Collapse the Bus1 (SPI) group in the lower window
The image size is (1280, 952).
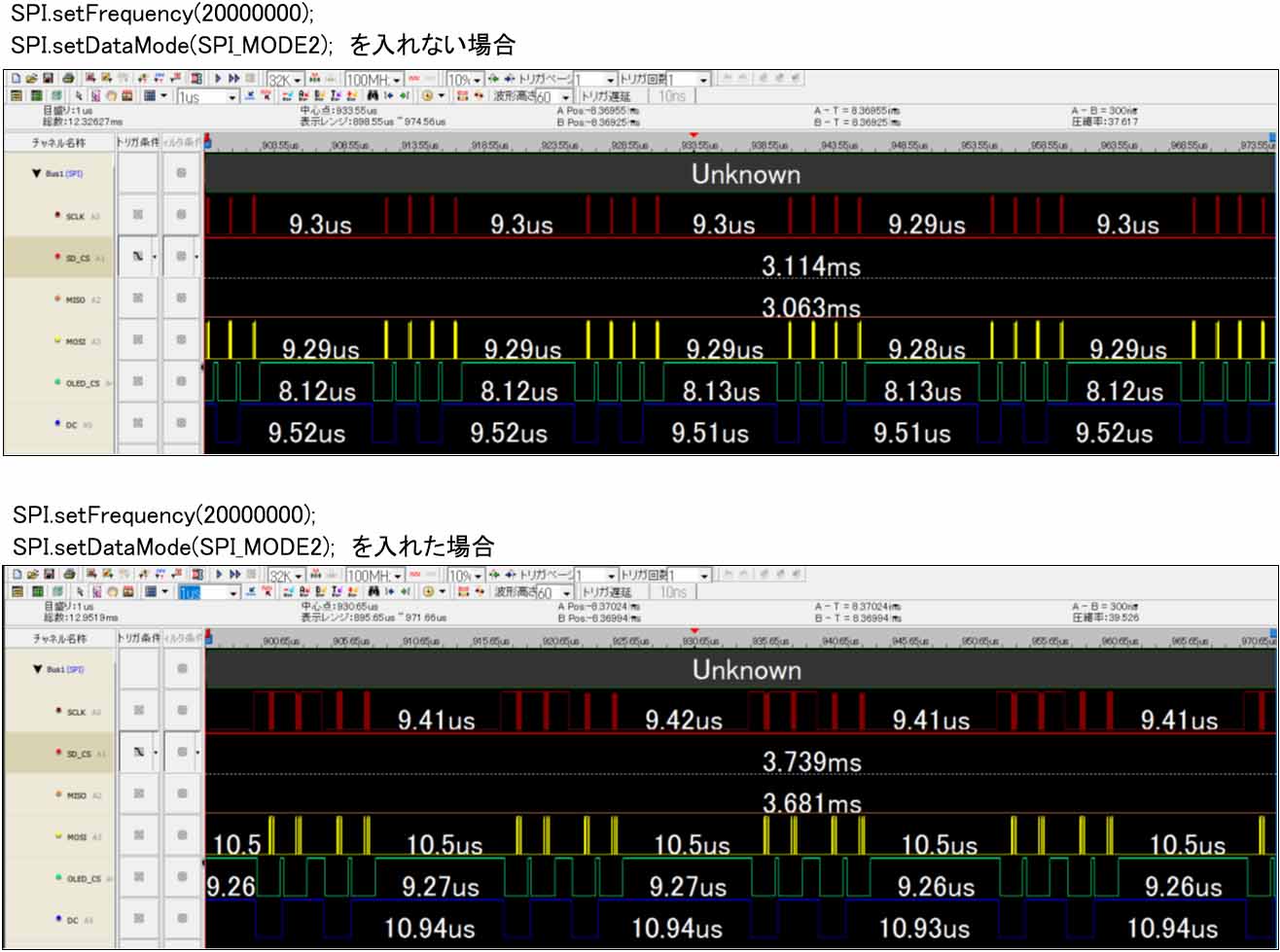36,669
